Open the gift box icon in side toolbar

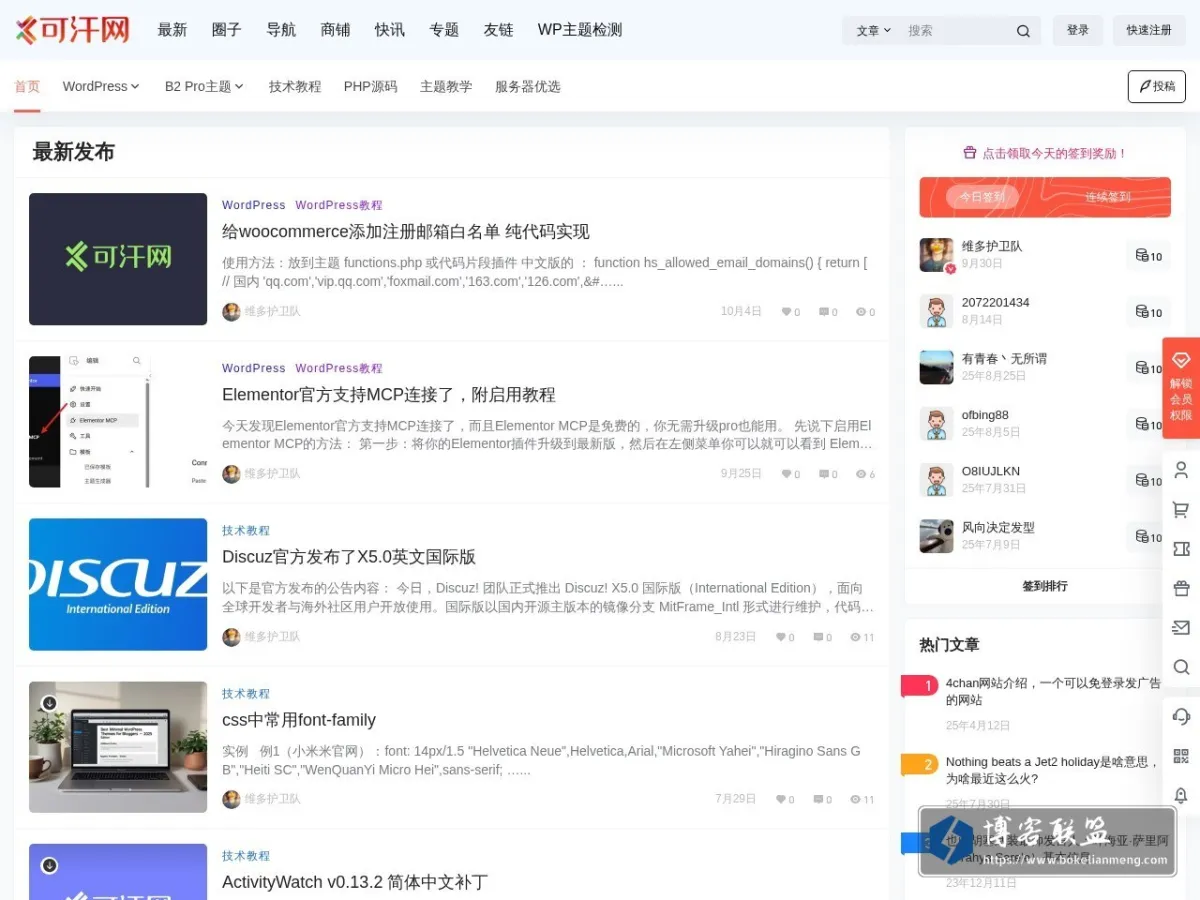coord(1181,588)
